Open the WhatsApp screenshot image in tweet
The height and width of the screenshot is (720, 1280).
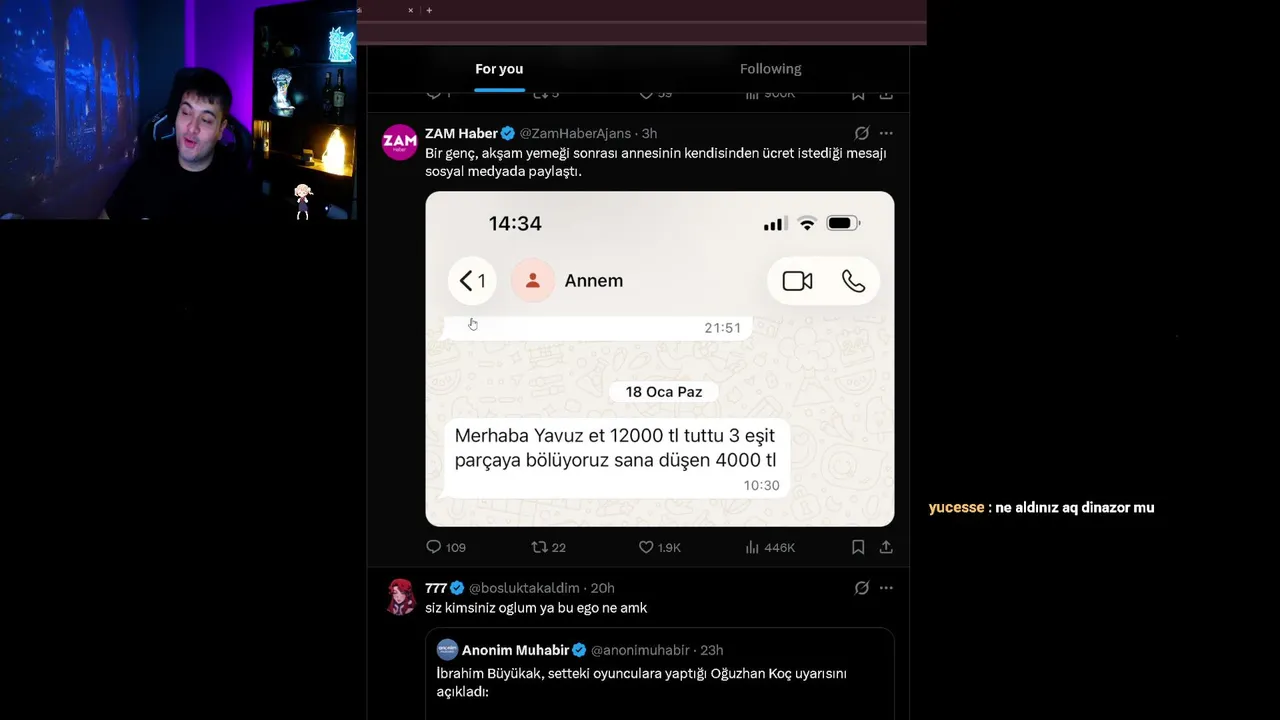660,359
